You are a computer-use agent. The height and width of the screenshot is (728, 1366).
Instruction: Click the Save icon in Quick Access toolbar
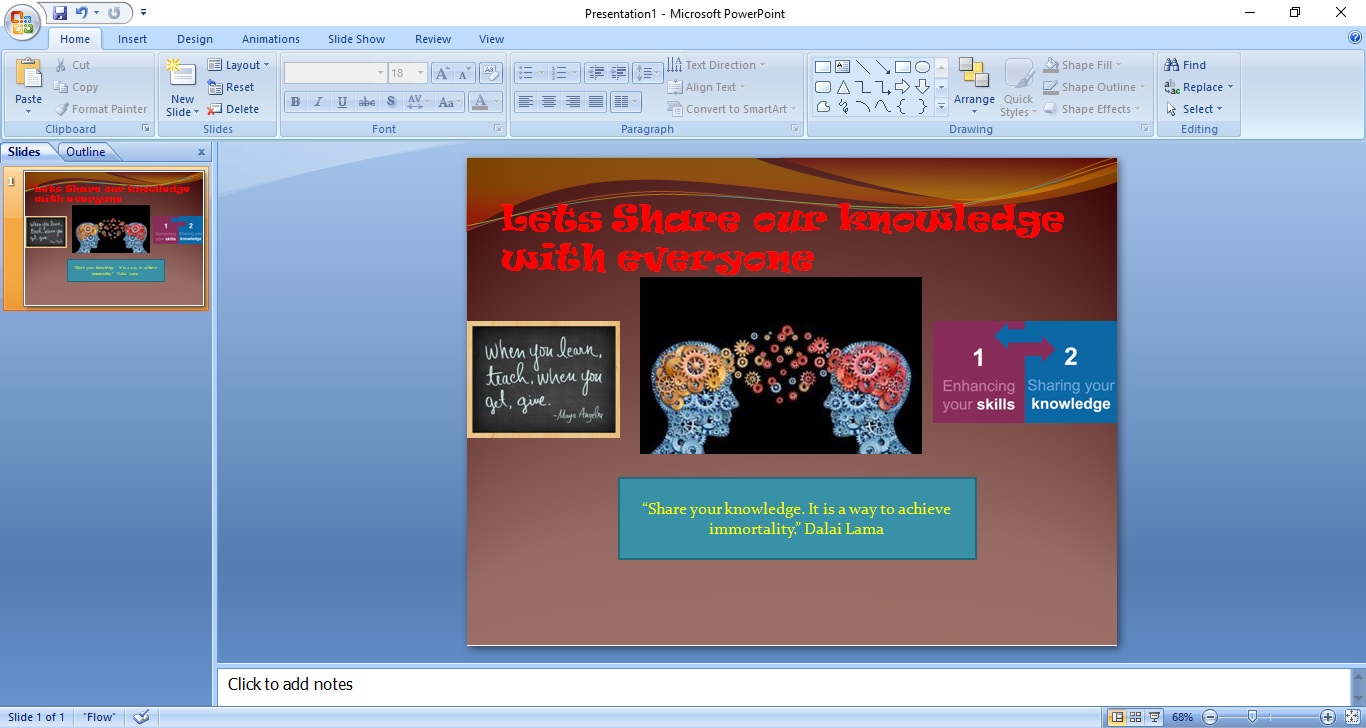point(60,13)
